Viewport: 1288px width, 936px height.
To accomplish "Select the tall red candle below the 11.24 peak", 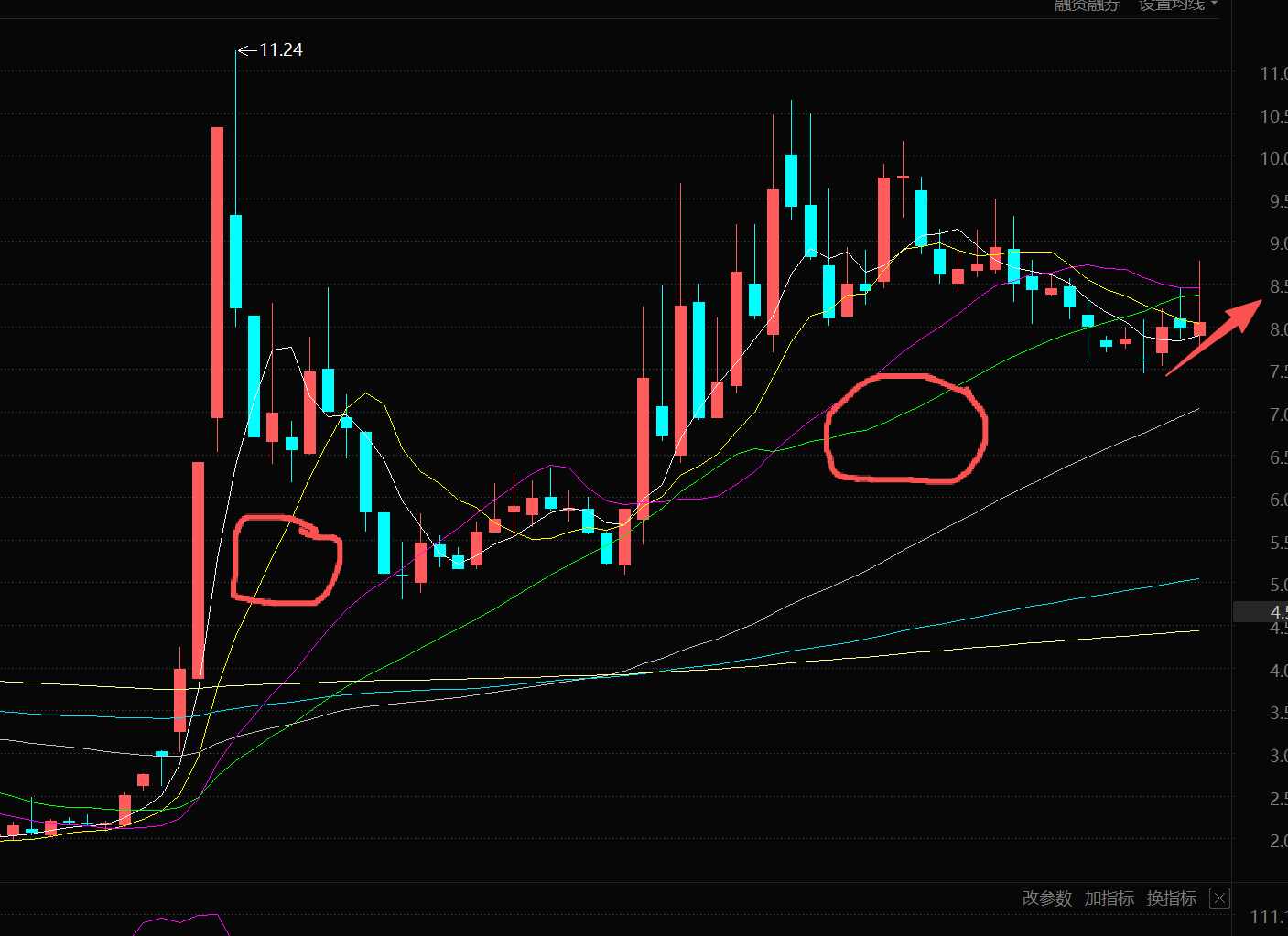I will [218, 273].
